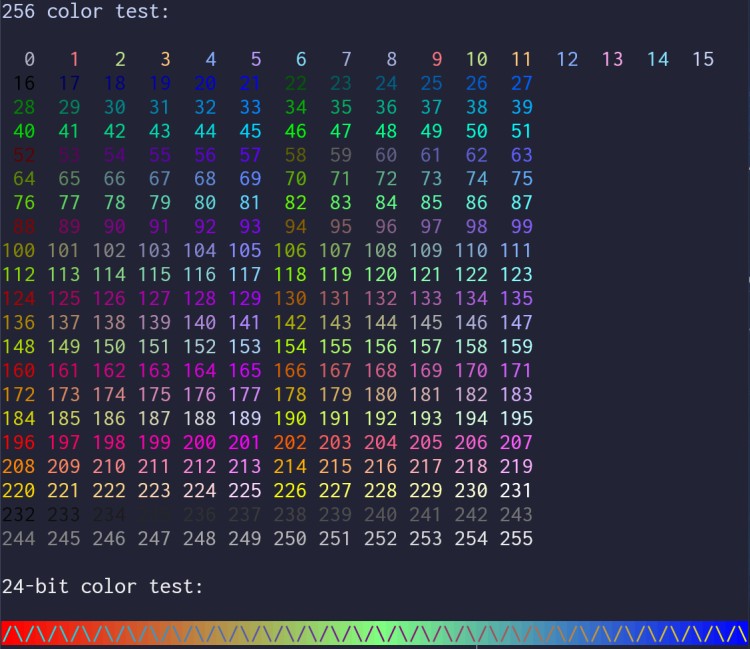750x649 pixels.
Task: Click the number 0 in the top row
Action: [x=30, y=59]
